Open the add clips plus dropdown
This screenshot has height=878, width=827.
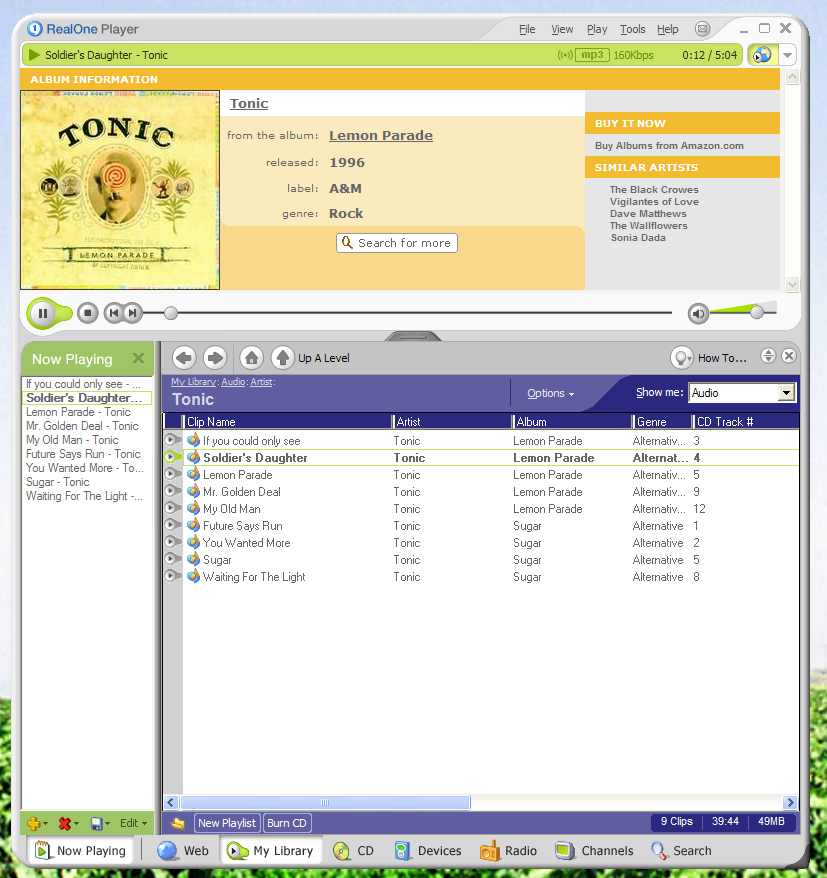[38, 823]
